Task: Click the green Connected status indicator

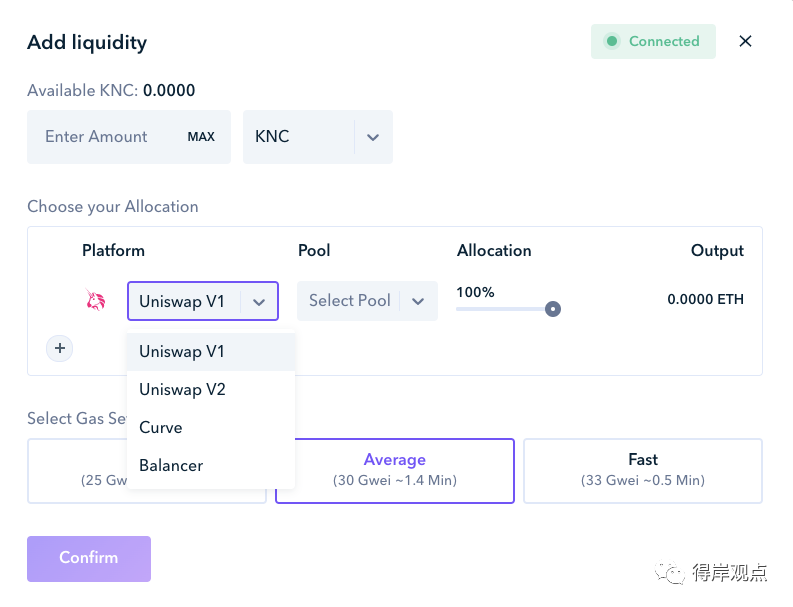Action: coord(611,41)
